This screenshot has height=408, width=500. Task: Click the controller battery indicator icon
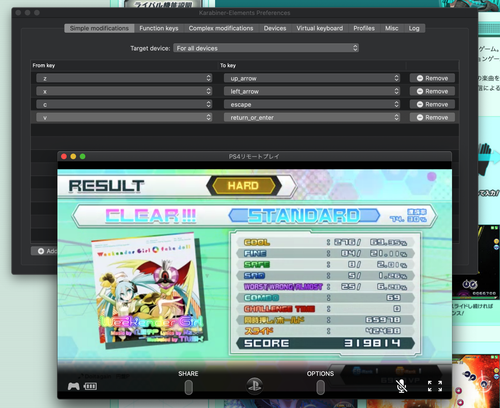tap(90, 386)
